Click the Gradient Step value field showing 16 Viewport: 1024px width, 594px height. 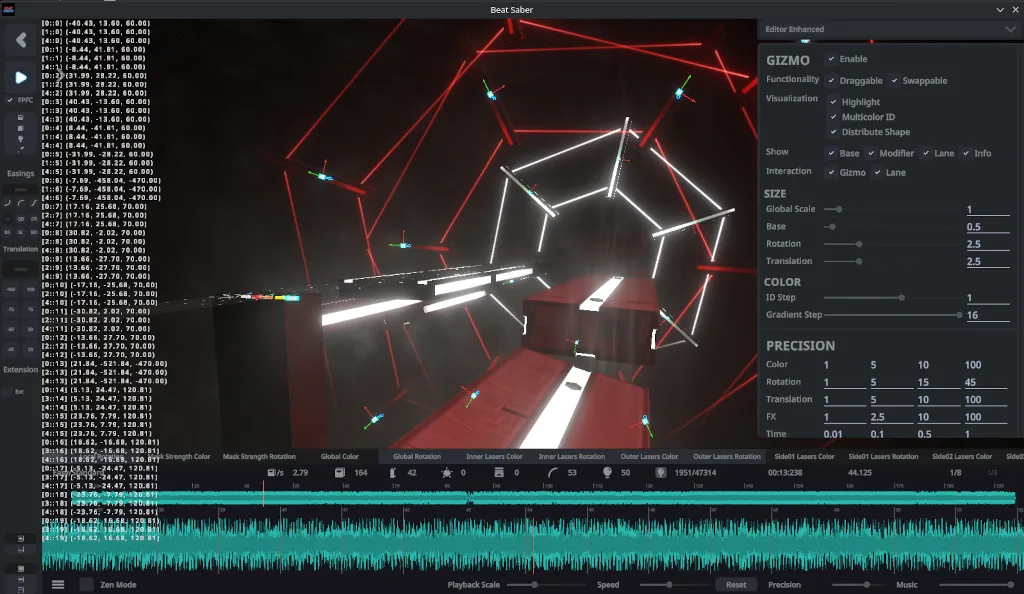(987, 315)
